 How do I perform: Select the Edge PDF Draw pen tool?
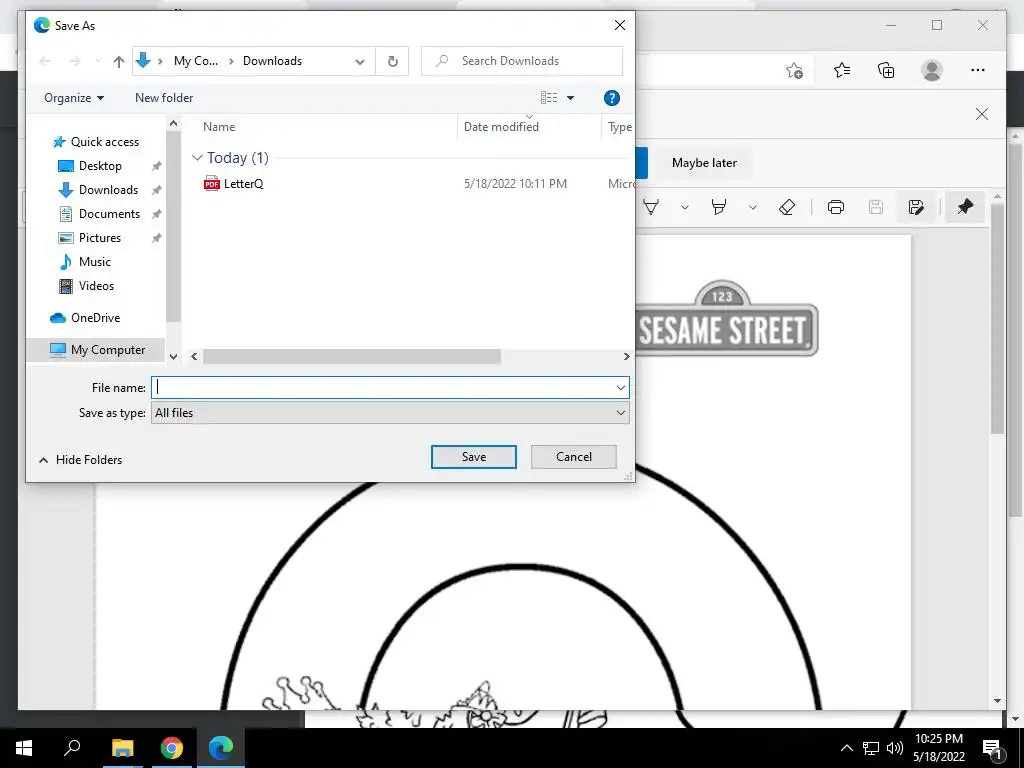[x=651, y=208]
